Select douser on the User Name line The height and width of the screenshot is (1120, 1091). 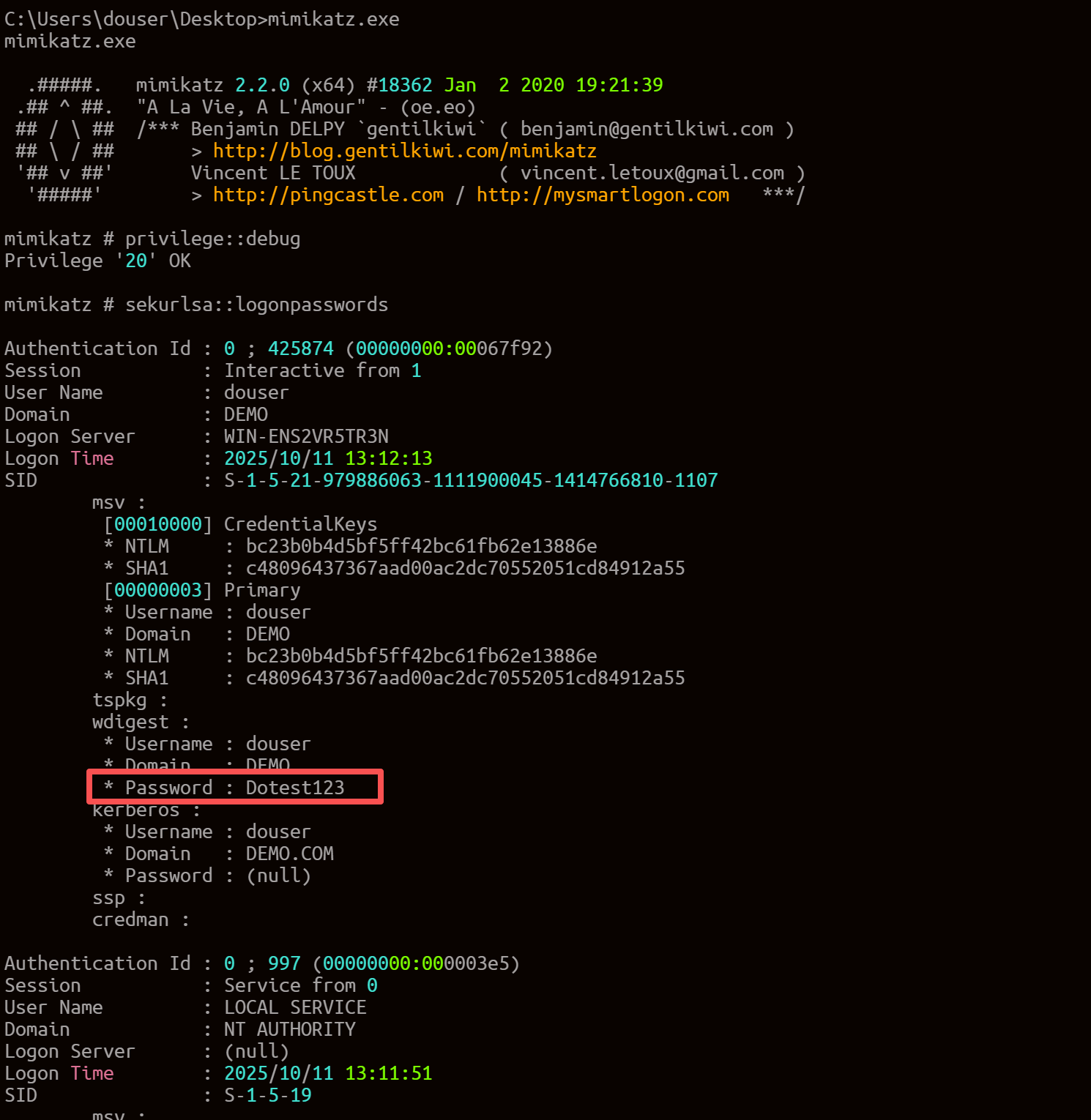click(x=257, y=393)
